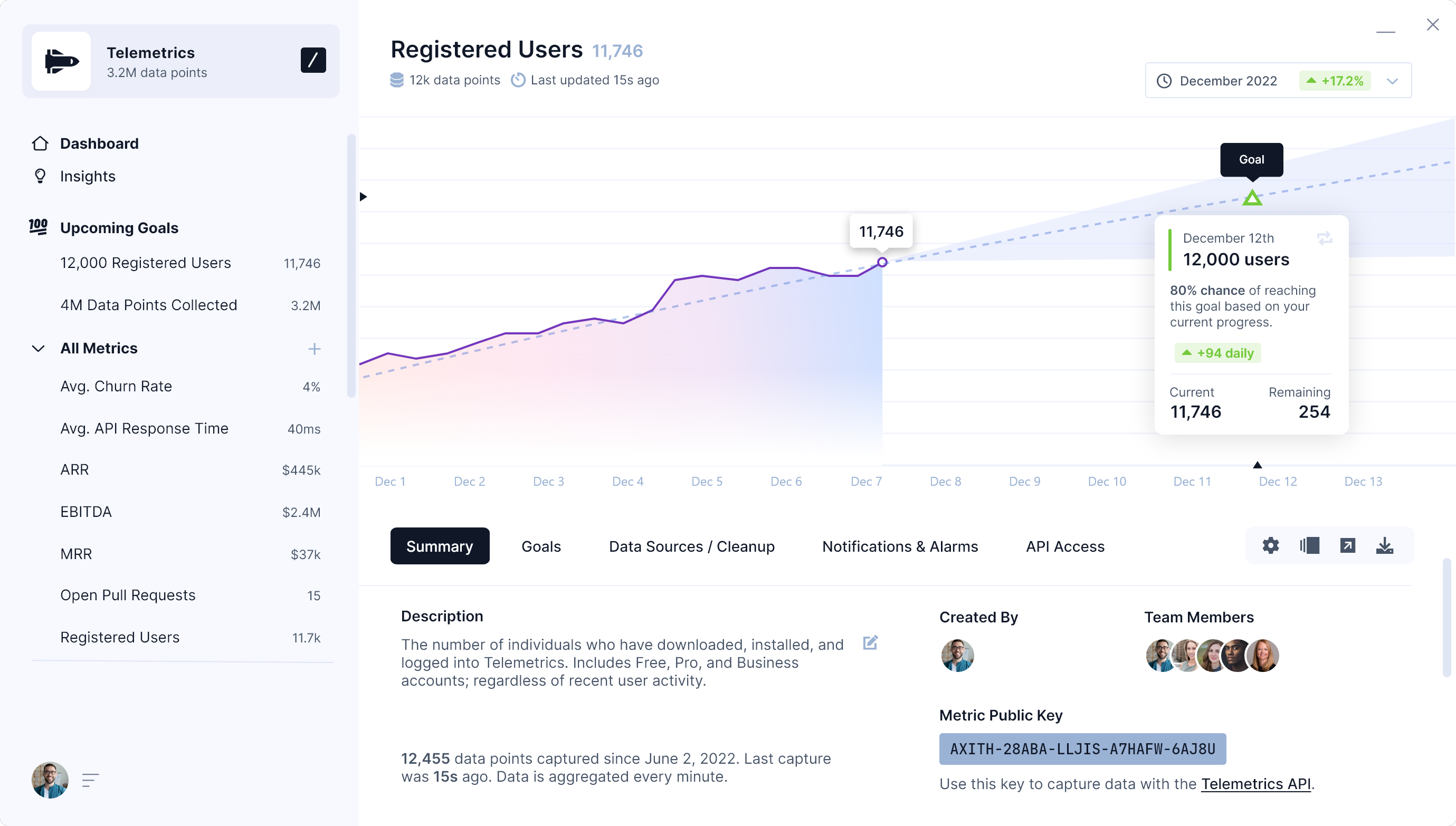1456x826 pixels.
Task: Download metric data icon
Action: click(x=1385, y=546)
